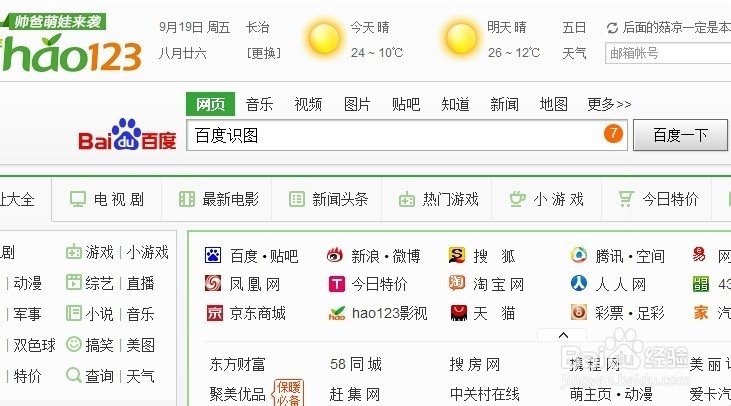Click the orange 7 badge in search box
The image size is (731, 406).
pos(614,134)
